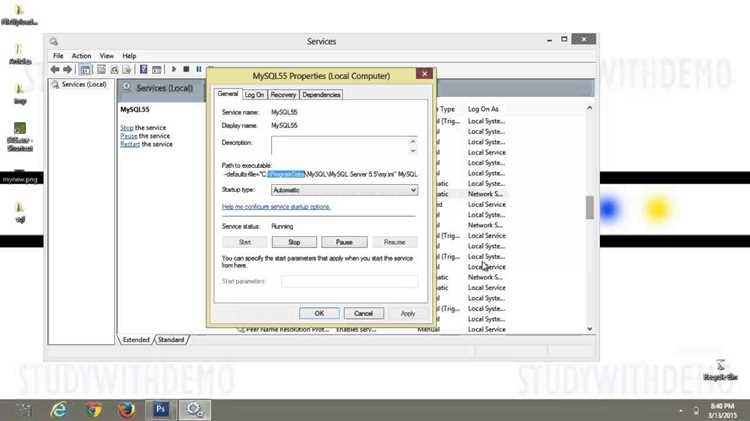Open Internet Explorer from the taskbar

(x=59, y=410)
